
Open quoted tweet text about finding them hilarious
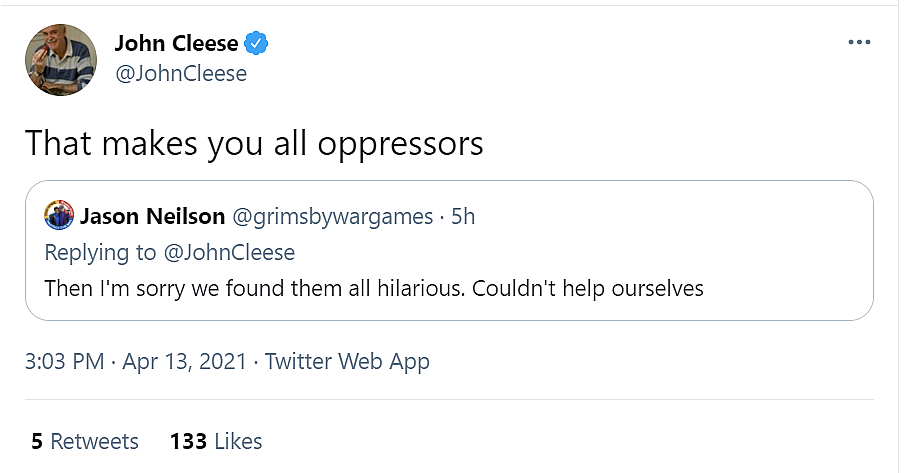point(374,288)
